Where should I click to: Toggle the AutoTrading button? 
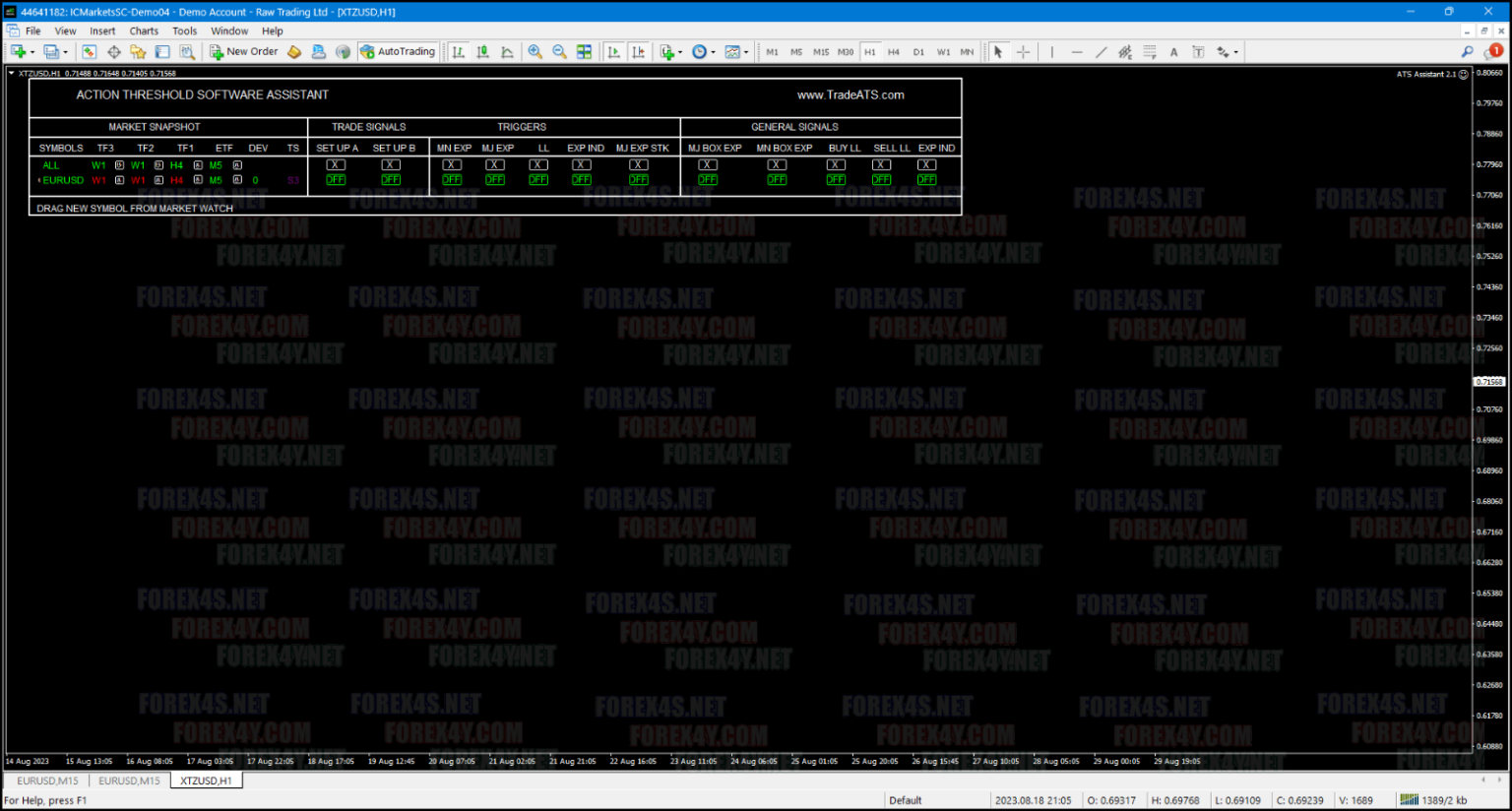pyautogui.click(x=398, y=52)
